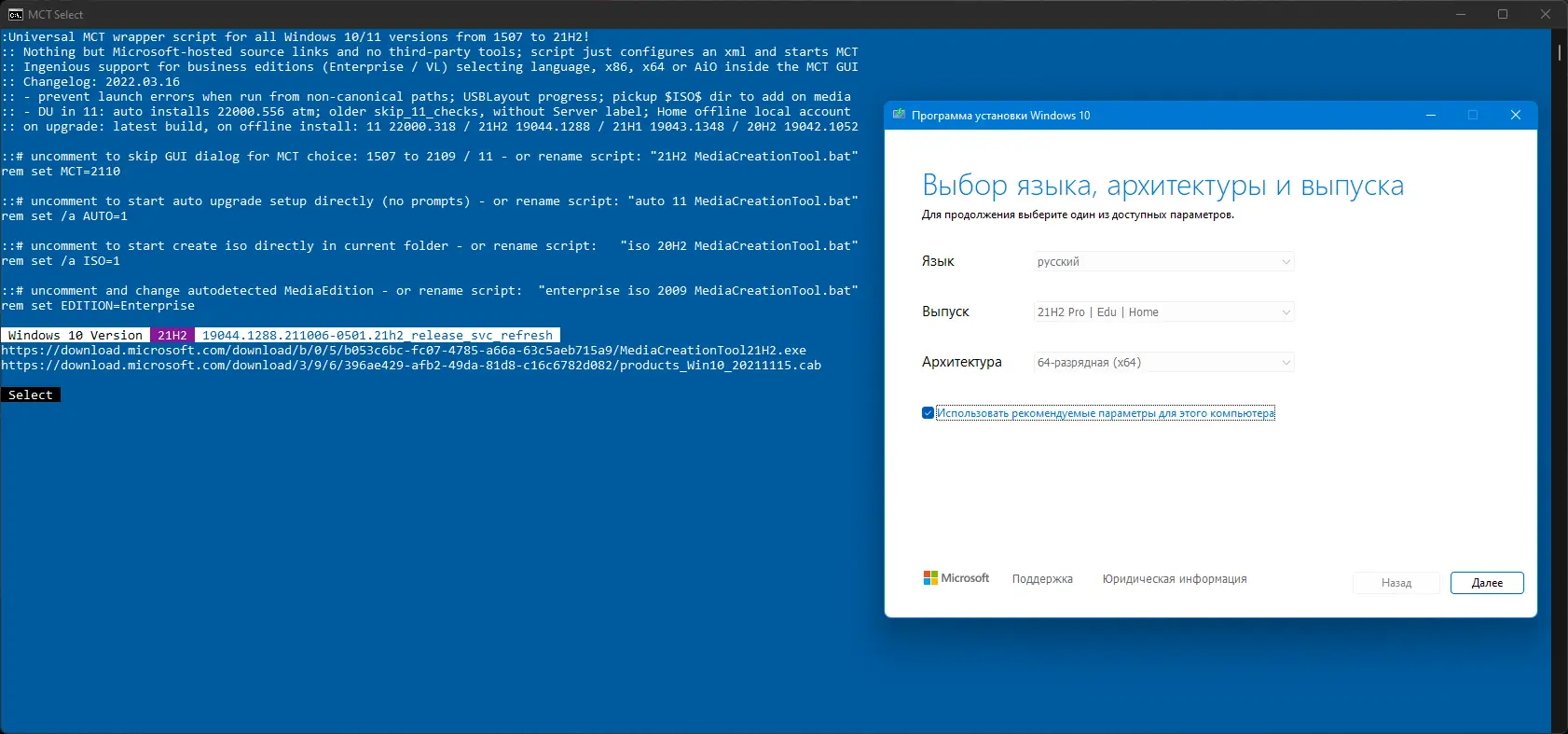Click the 'Changelog: 2022.03.16' line

(90, 82)
